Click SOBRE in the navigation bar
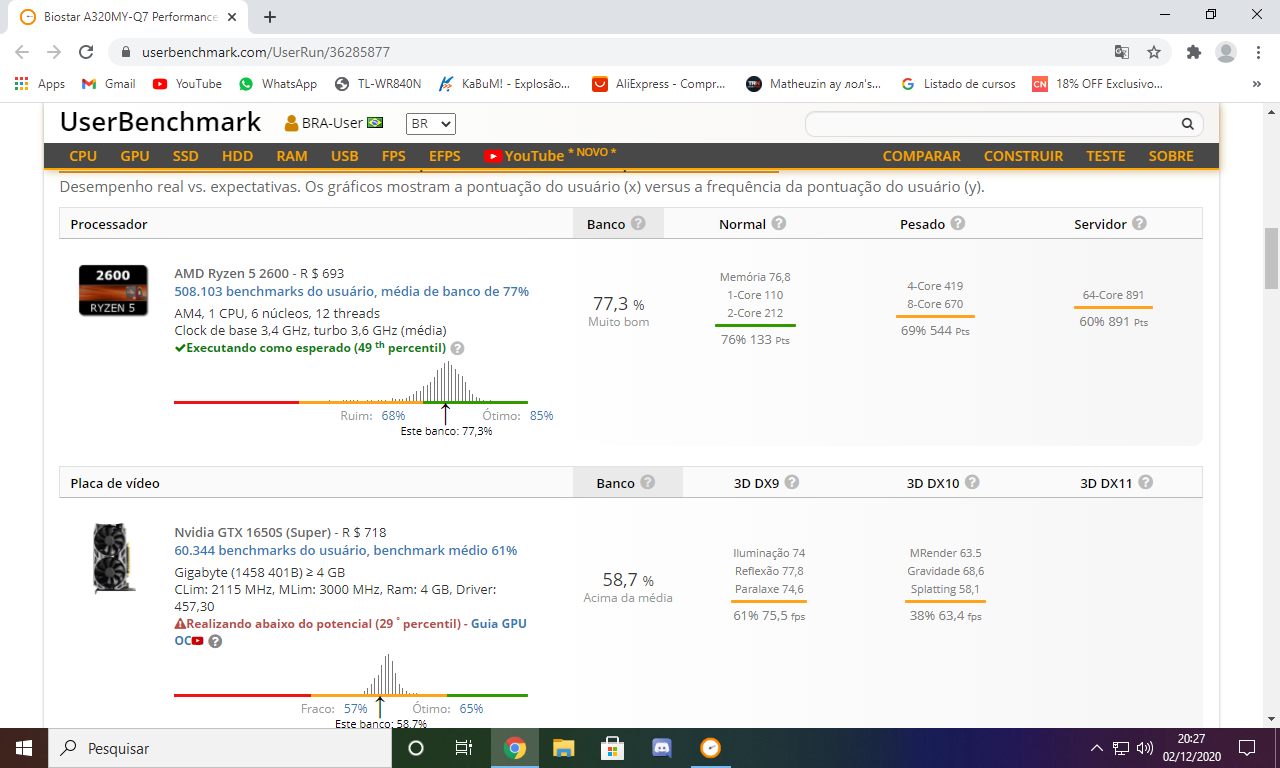The width and height of the screenshot is (1280, 768). pyautogui.click(x=1171, y=156)
